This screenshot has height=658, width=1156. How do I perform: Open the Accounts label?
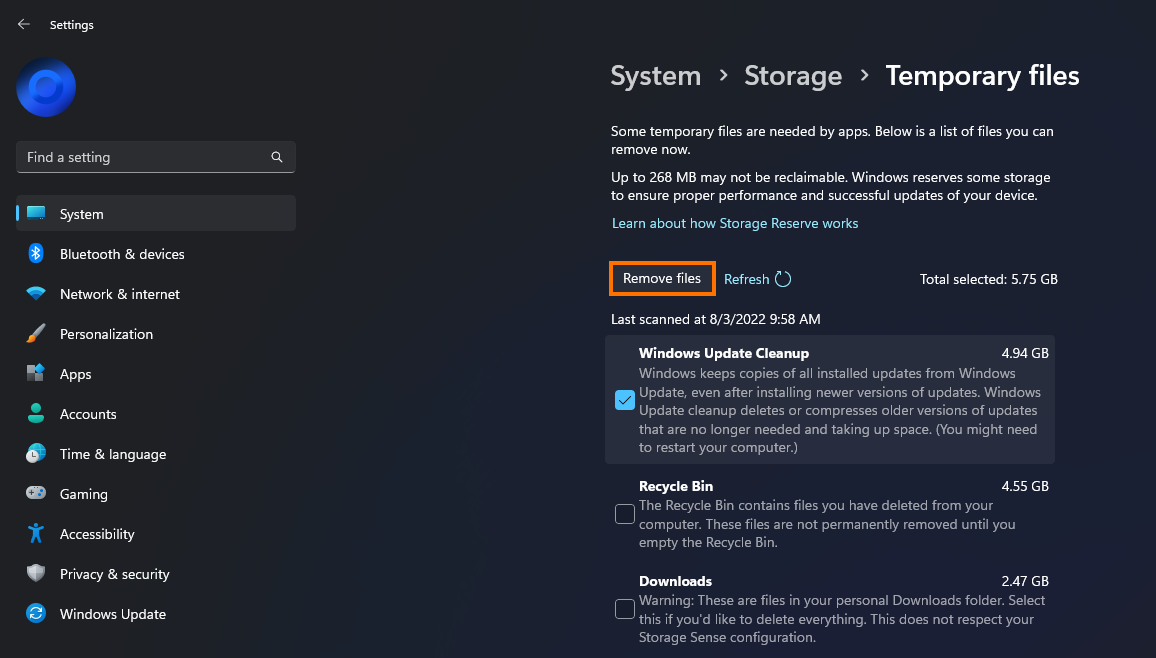(x=88, y=414)
